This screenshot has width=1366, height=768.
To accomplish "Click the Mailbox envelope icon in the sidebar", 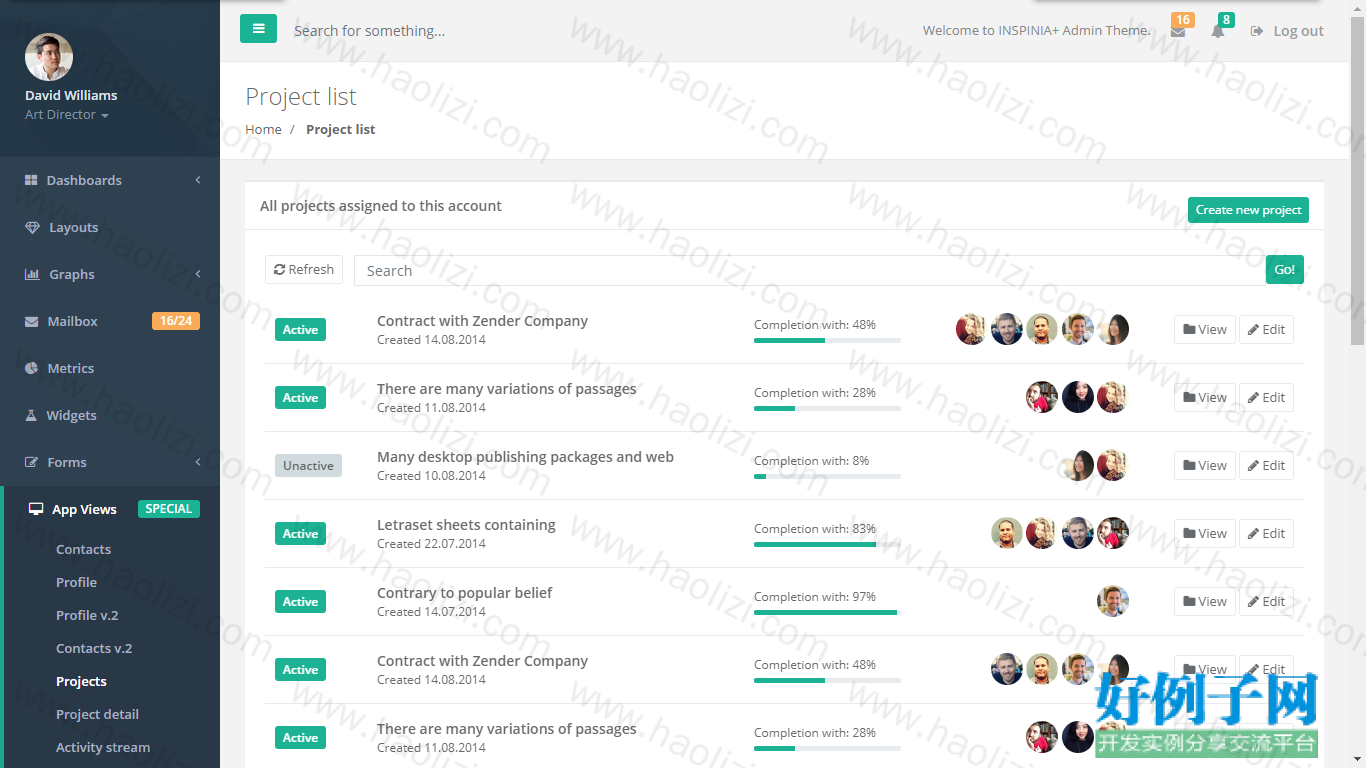I will pyautogui.click(x=31, y=321).
